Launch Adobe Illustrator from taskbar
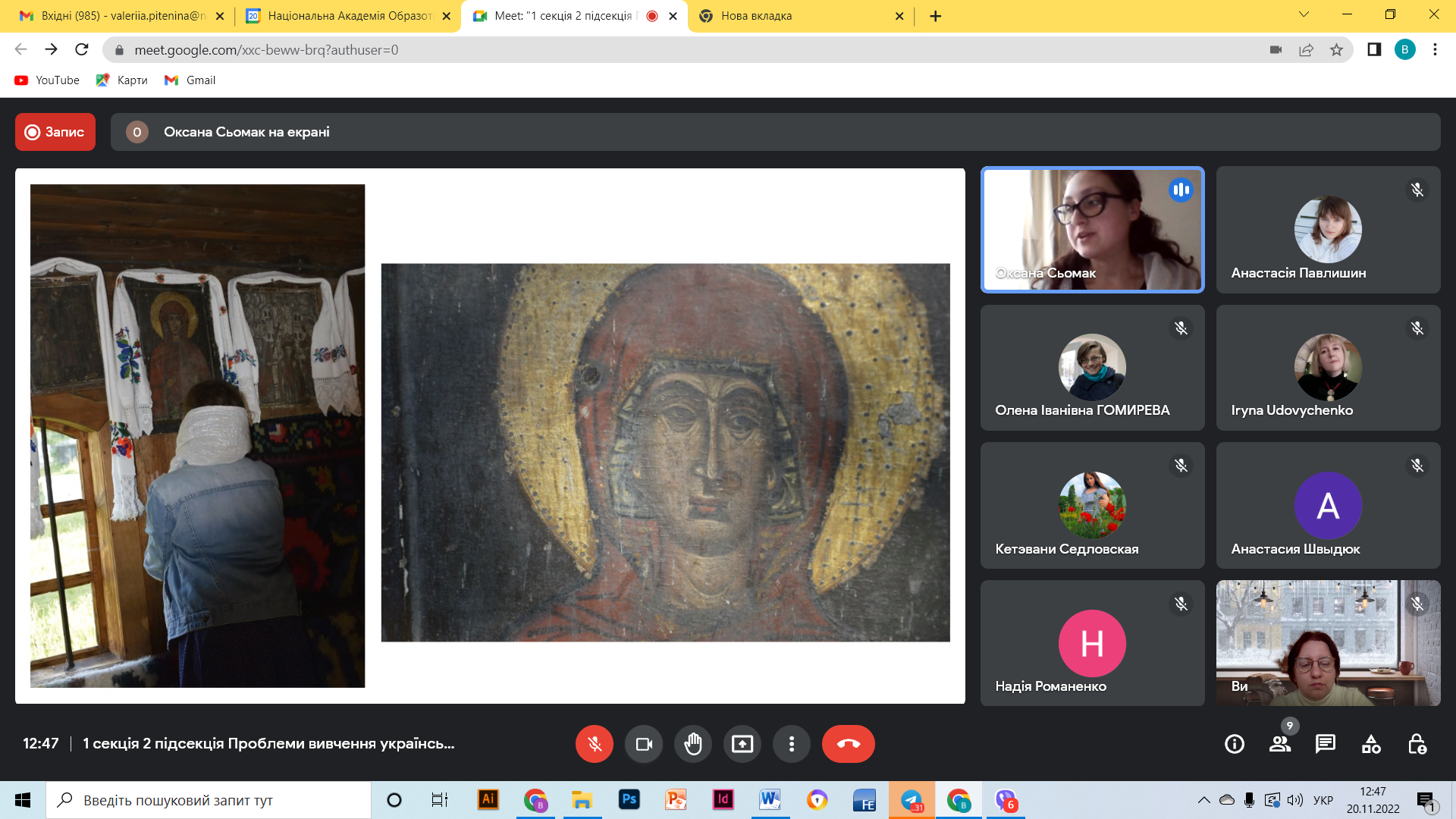 pos(488,800)
